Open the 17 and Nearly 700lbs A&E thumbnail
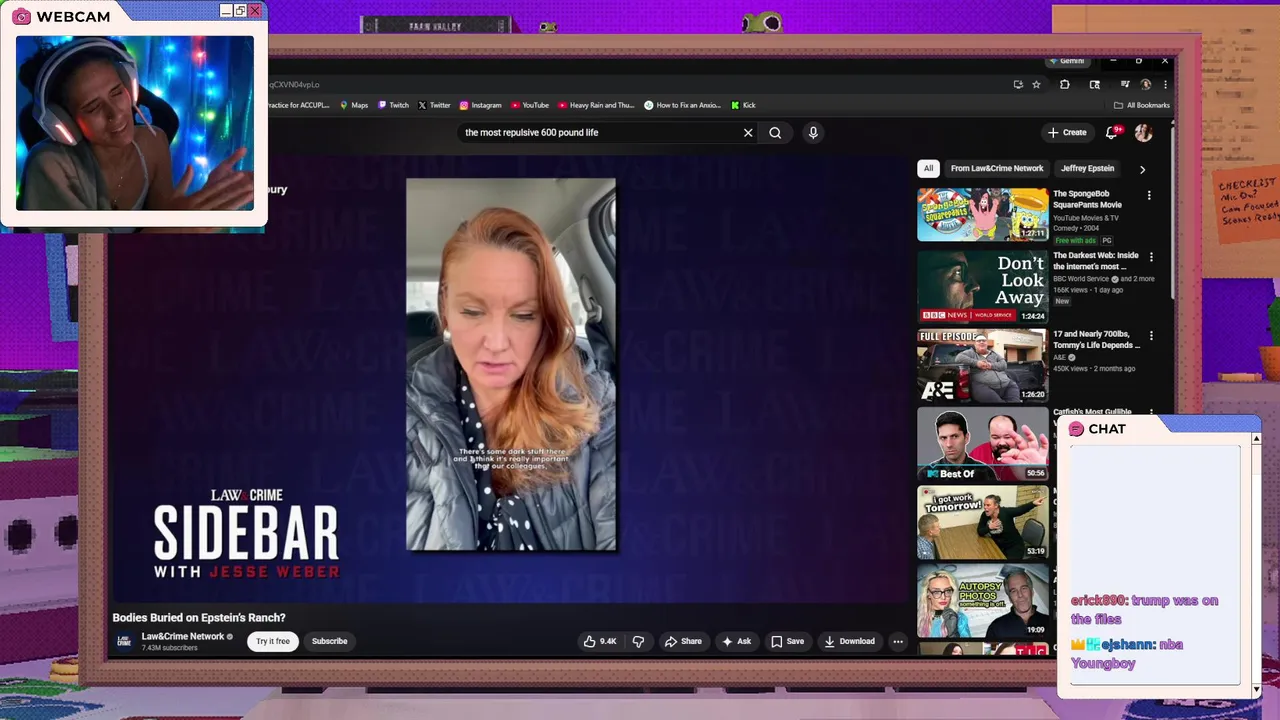 pyautogui.click(x=982, y=365)
